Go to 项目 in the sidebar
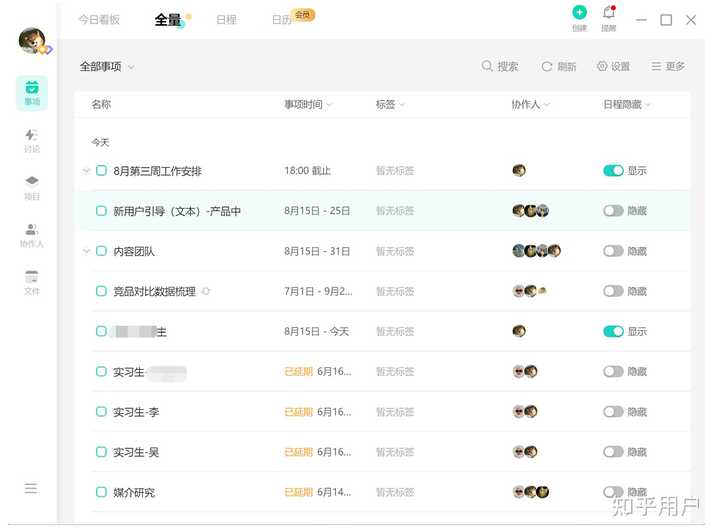Screen dimensions: 720x531 click(32, 187)
